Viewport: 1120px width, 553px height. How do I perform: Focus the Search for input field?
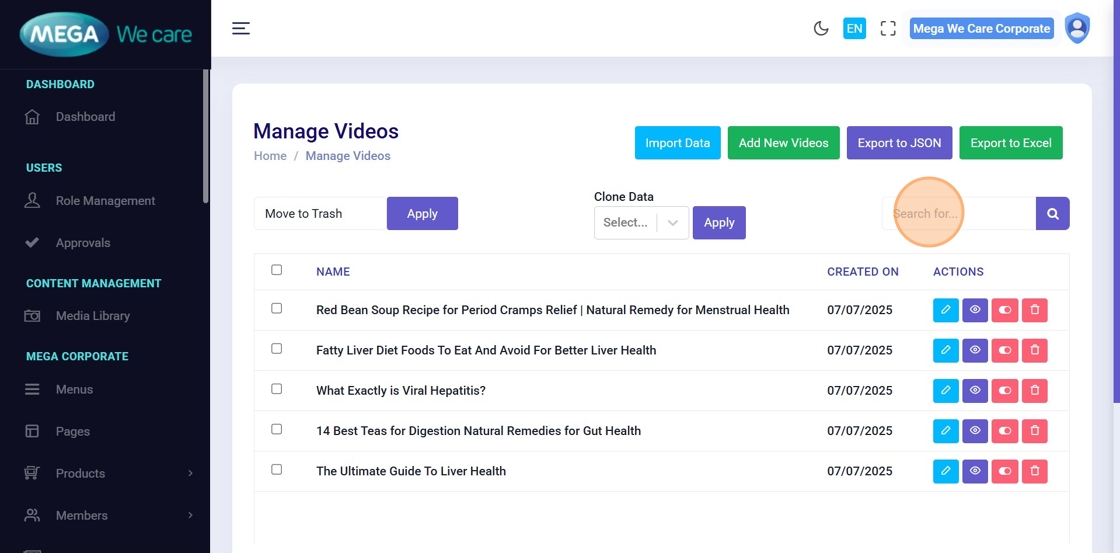(x=958, y=213)
